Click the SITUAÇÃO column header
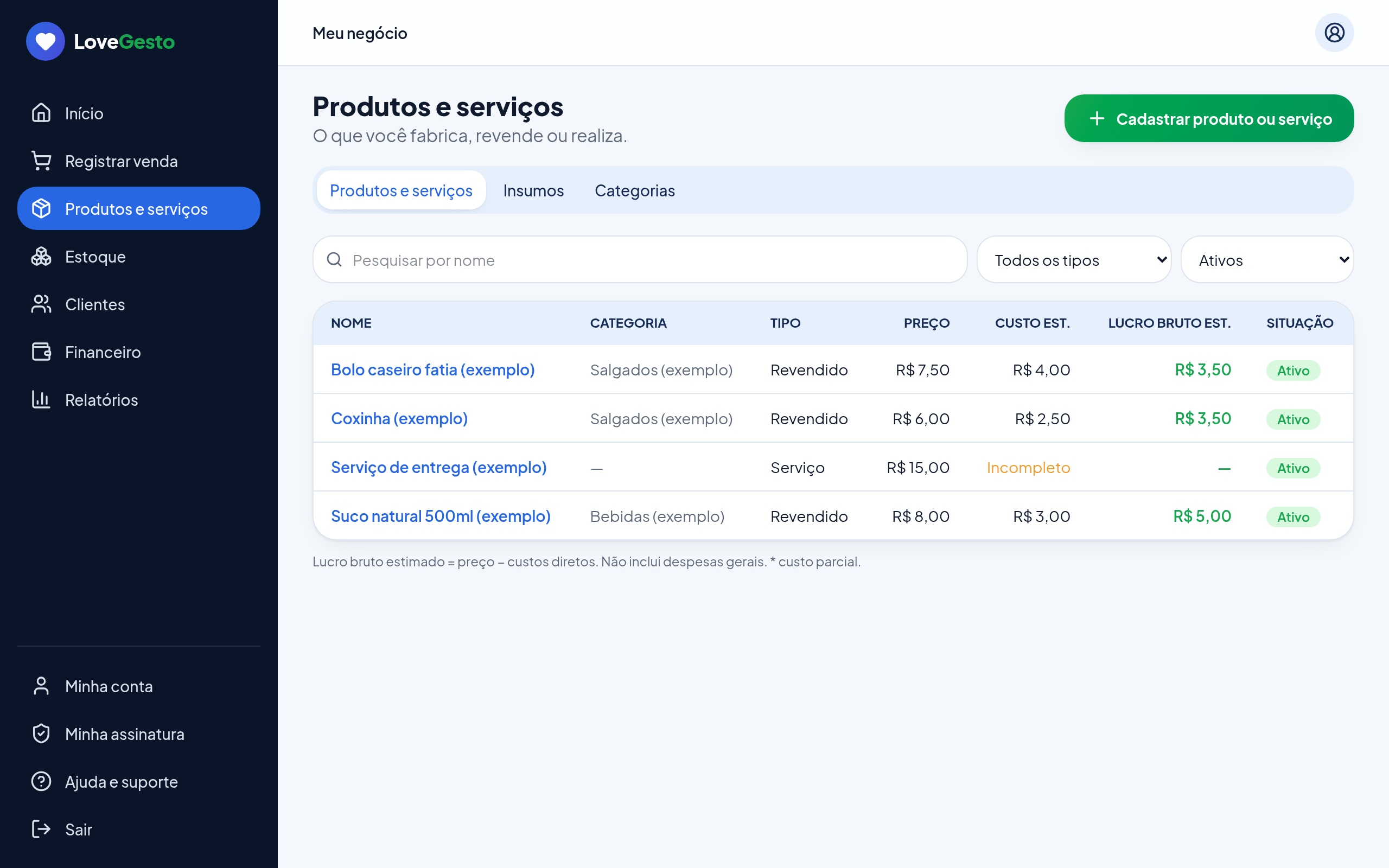The image size is (1389, 868). (1299, 323)
